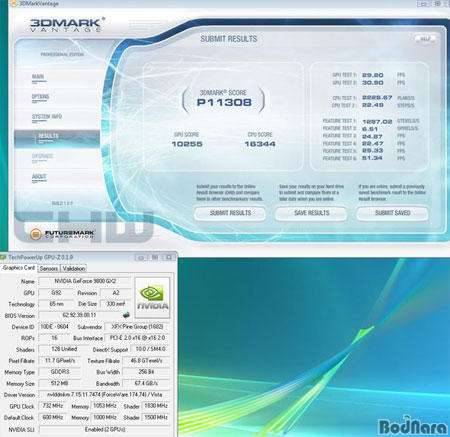Click the Professional Edition label
This screenshot has width=450, height=437.
62,54
